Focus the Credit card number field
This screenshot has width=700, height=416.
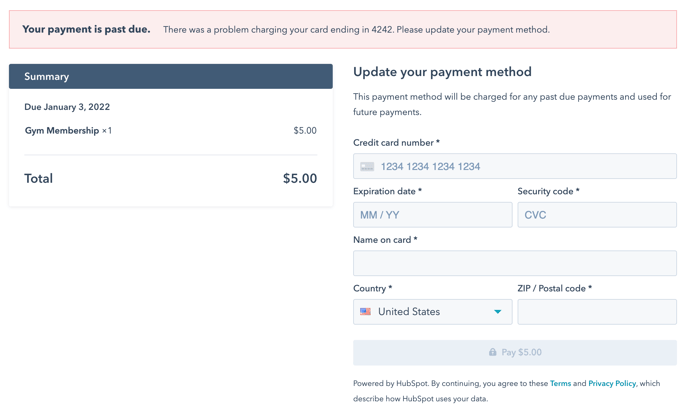coord(515,166)
